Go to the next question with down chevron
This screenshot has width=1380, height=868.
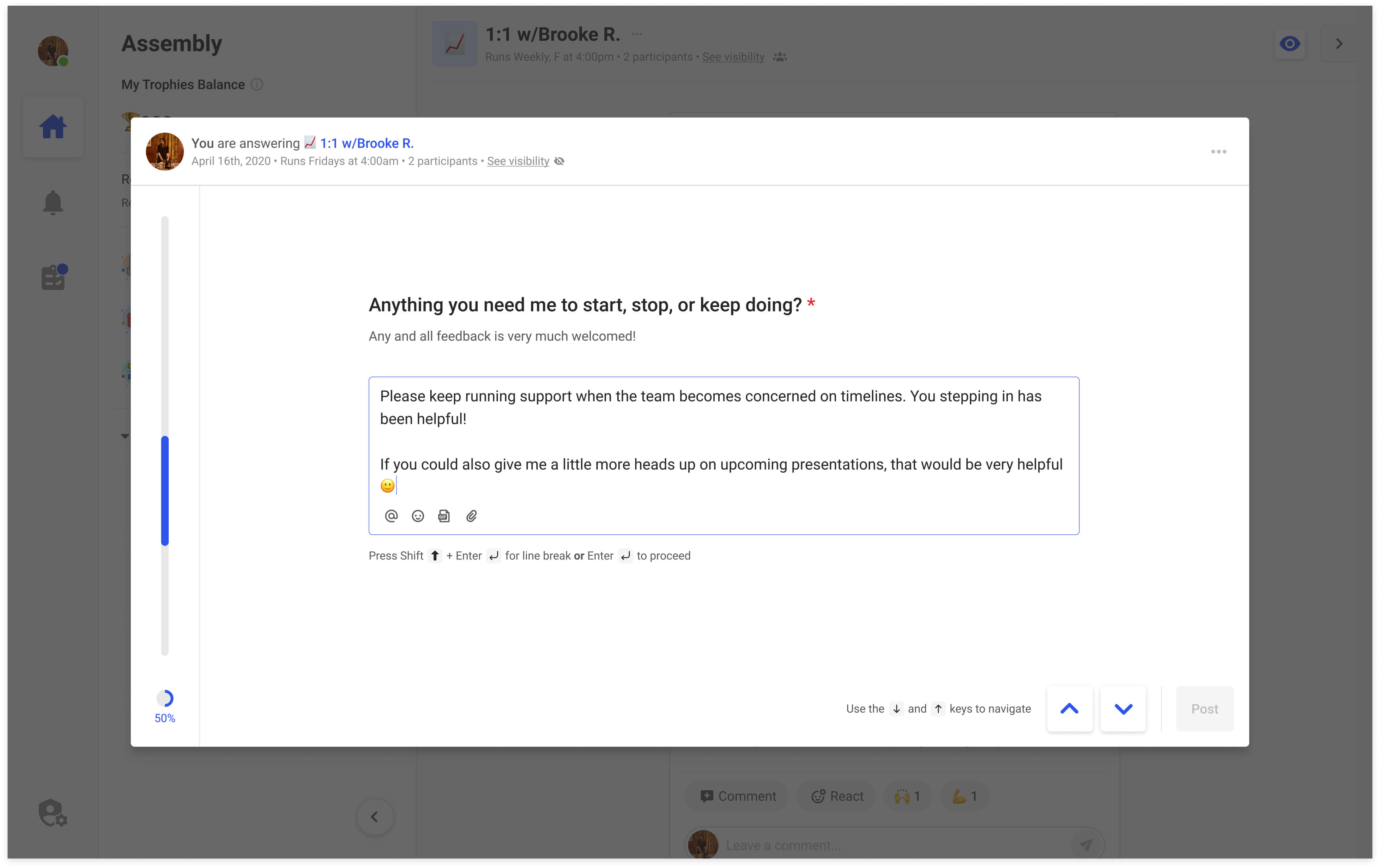(x=1123, y=709)
